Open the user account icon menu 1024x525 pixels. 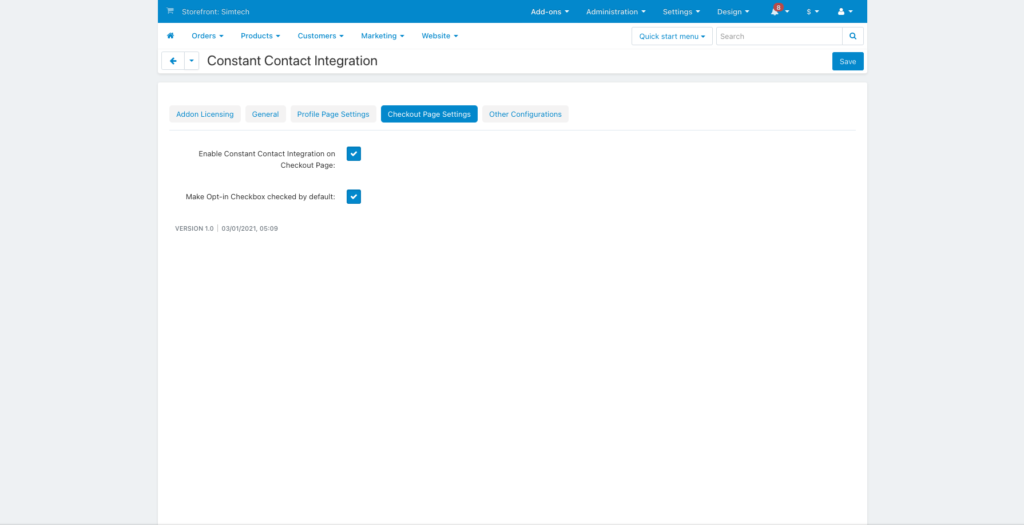point(844,12)
